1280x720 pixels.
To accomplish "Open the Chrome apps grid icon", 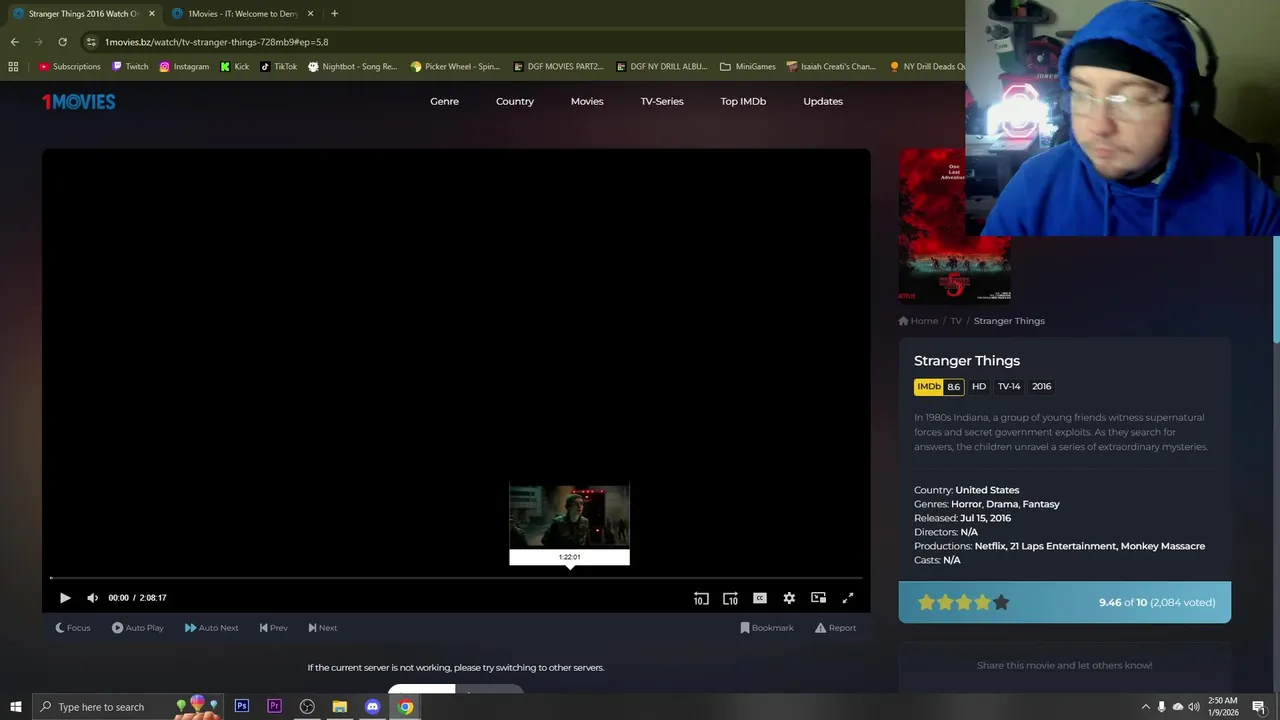I will 13,67.
